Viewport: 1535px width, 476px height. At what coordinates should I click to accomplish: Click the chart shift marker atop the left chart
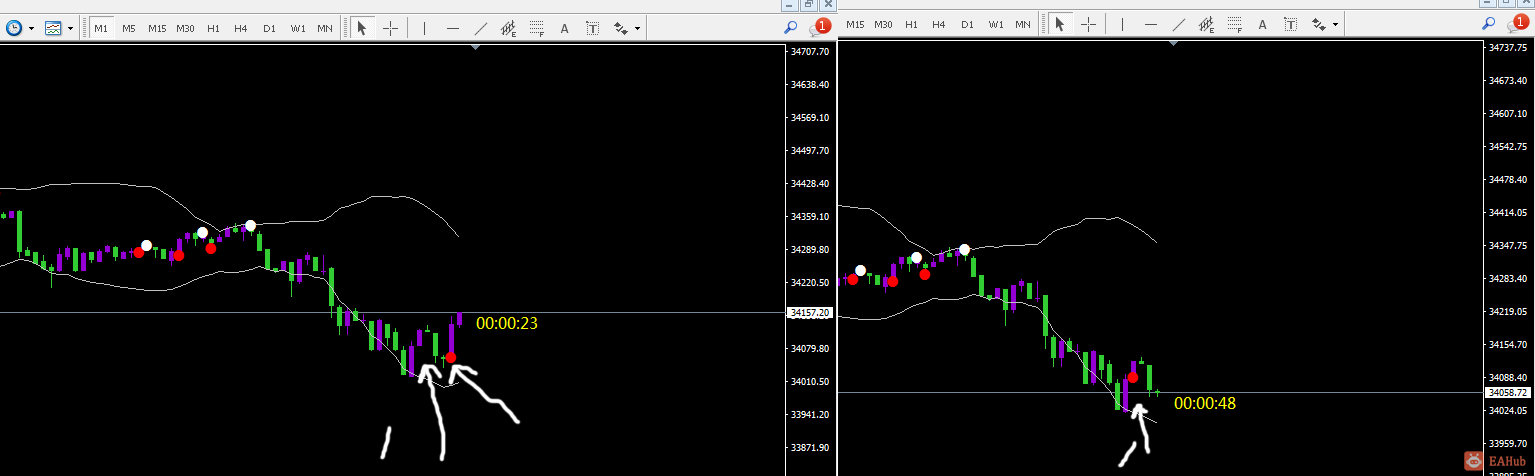coord(475,46)
